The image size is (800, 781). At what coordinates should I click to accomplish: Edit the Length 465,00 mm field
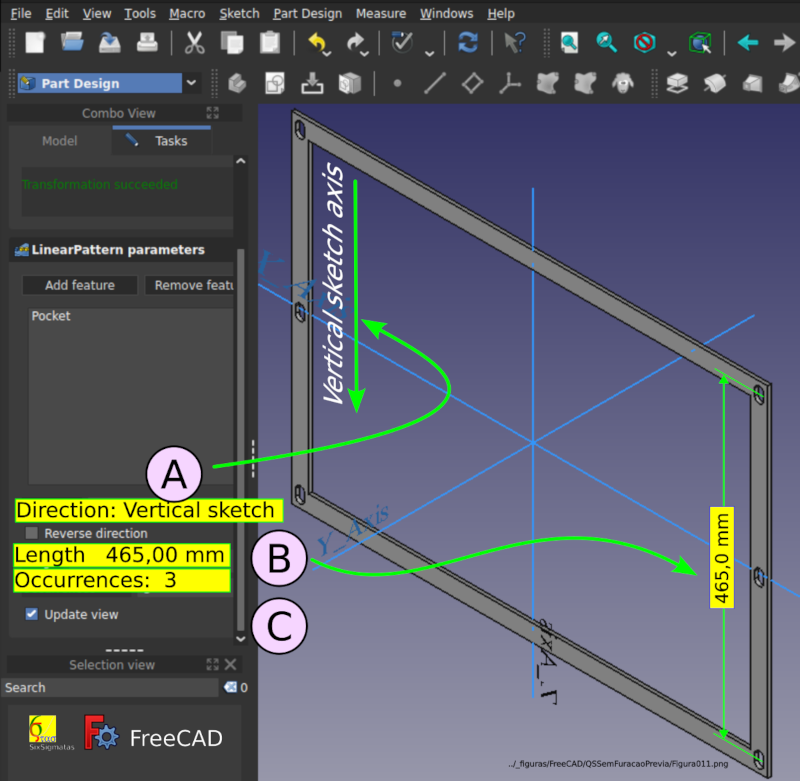(122, 555)
